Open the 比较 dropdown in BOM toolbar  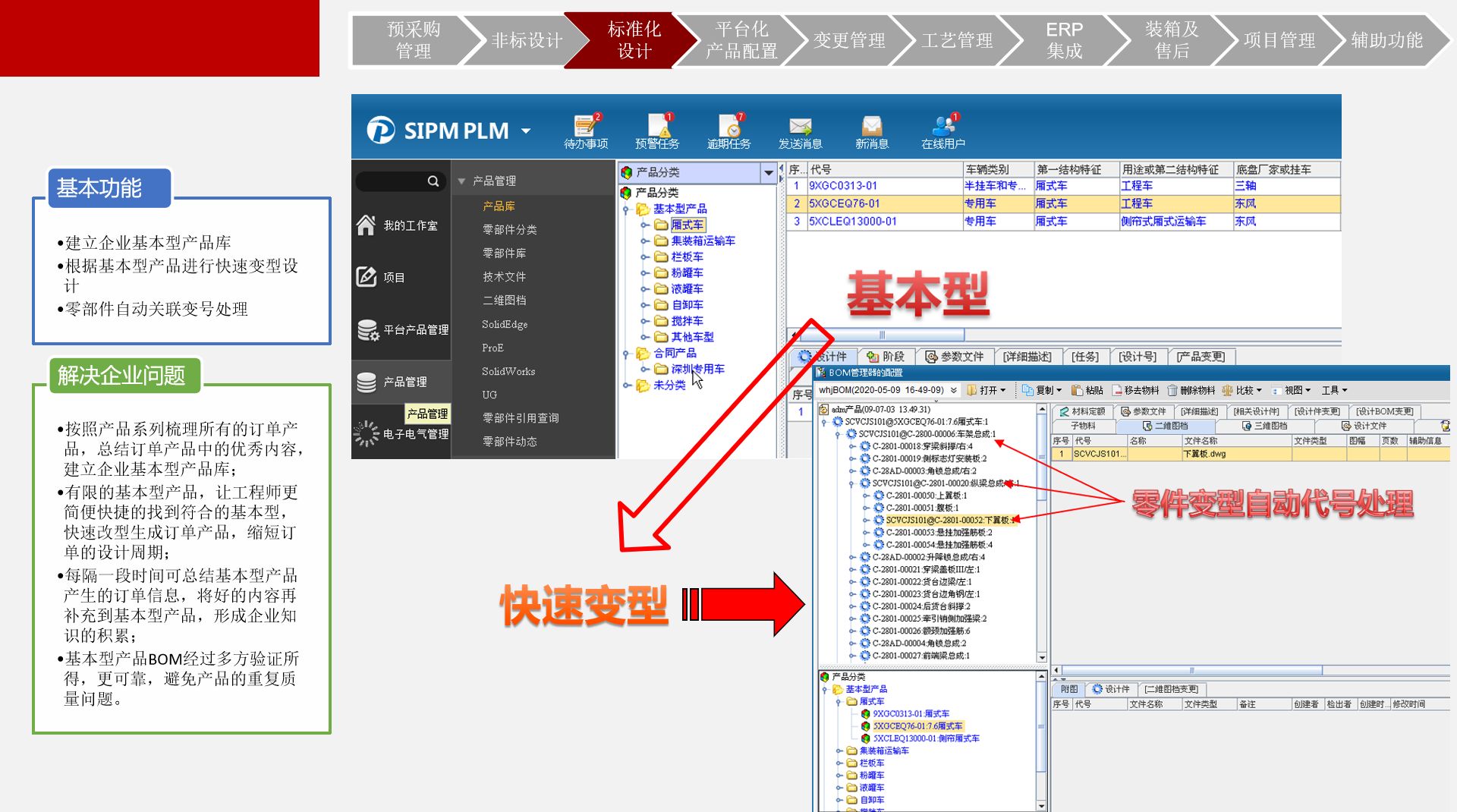click(x=1260, y=390)
